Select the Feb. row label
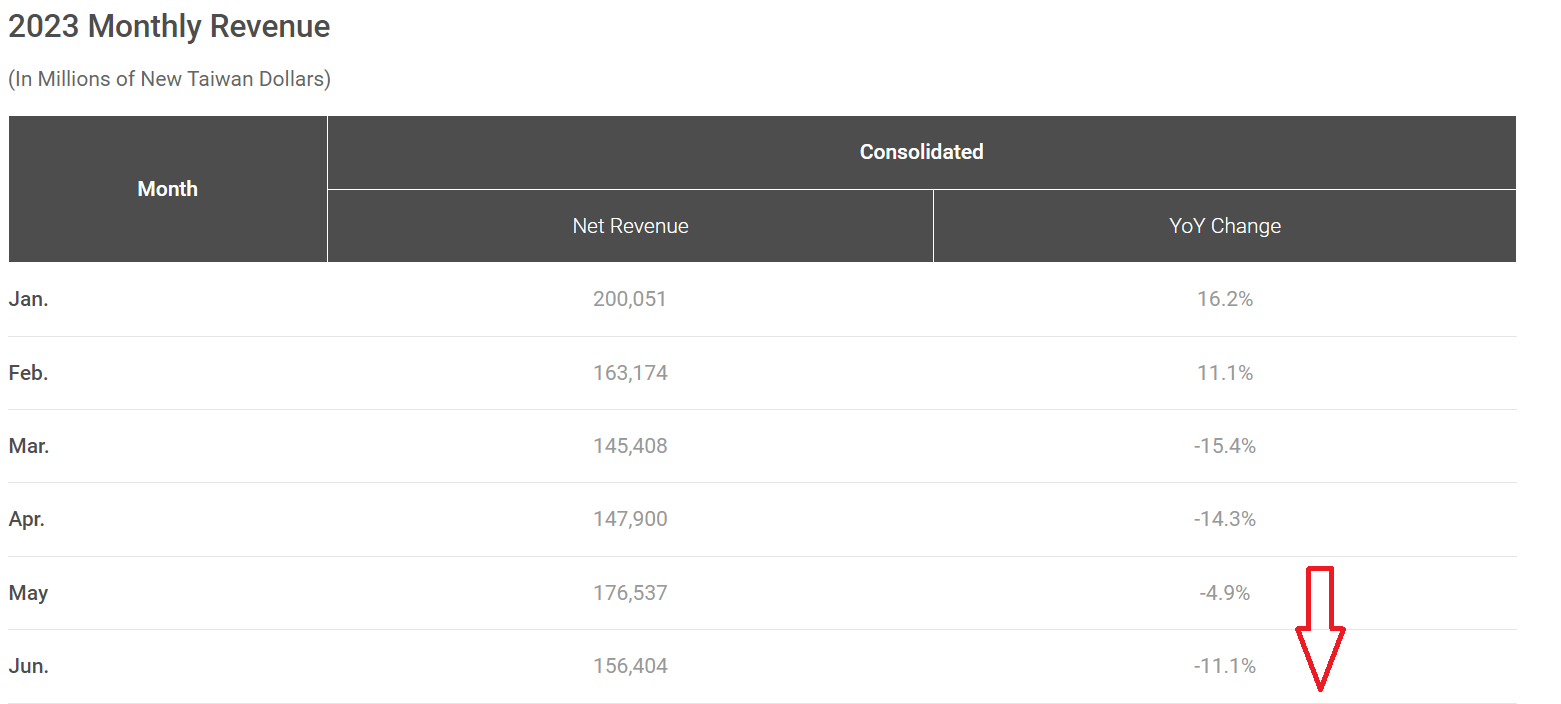Screen dimensions: 1561x704 [28, 373]
